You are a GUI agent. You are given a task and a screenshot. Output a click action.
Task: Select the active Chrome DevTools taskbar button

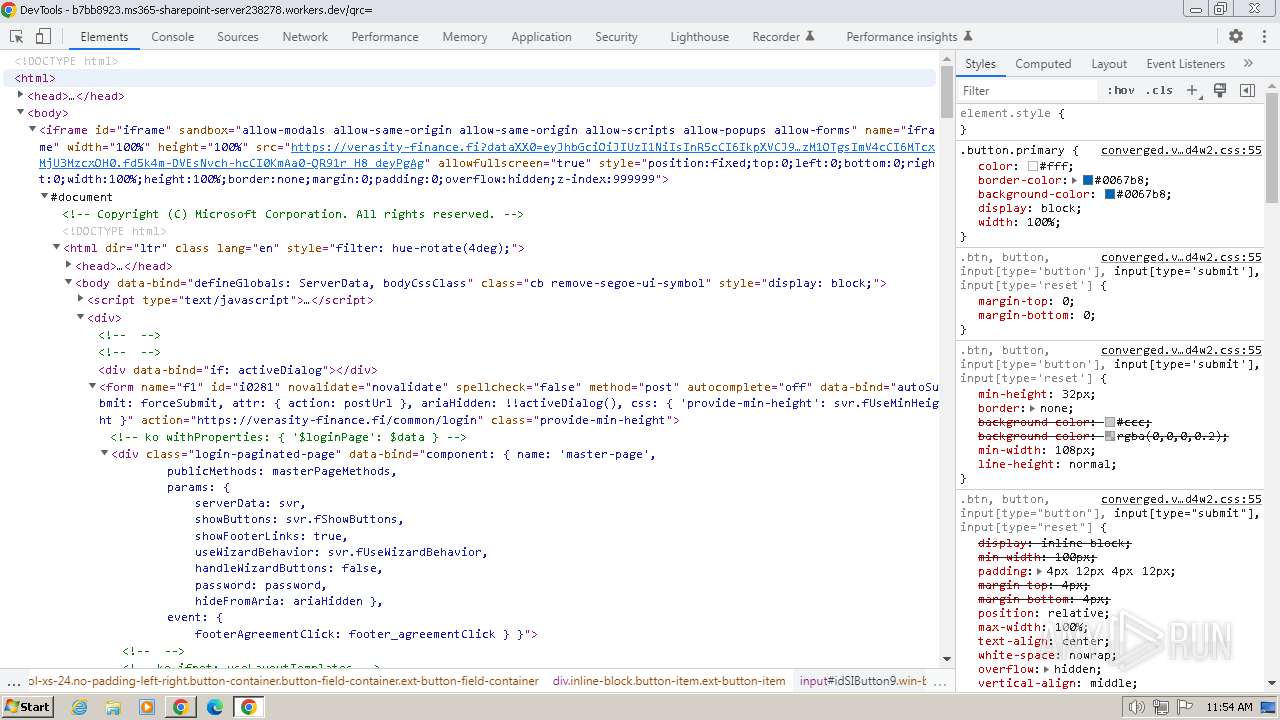[x=249, y=707]
